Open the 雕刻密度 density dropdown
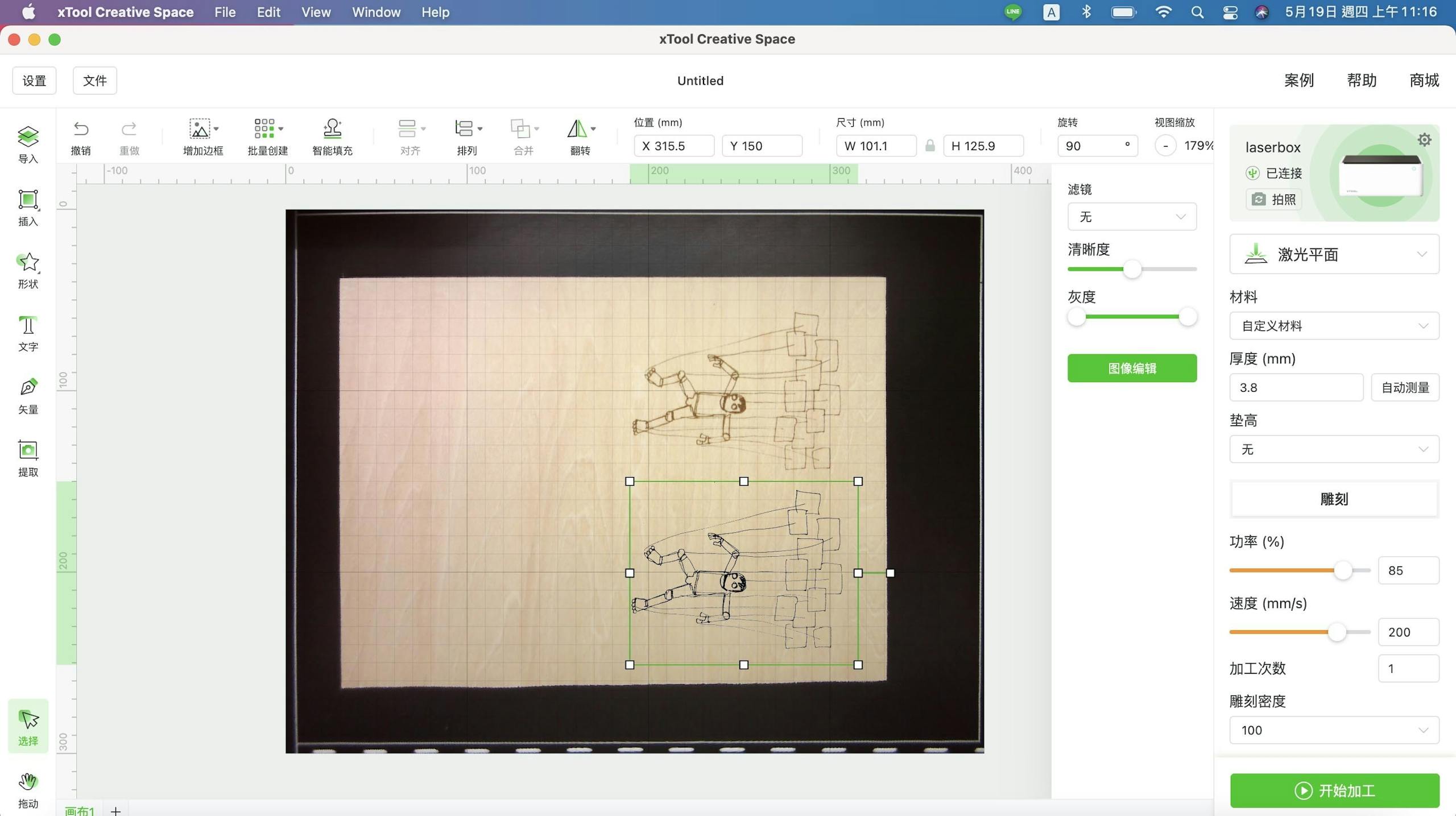 [x=1334, y=730]
